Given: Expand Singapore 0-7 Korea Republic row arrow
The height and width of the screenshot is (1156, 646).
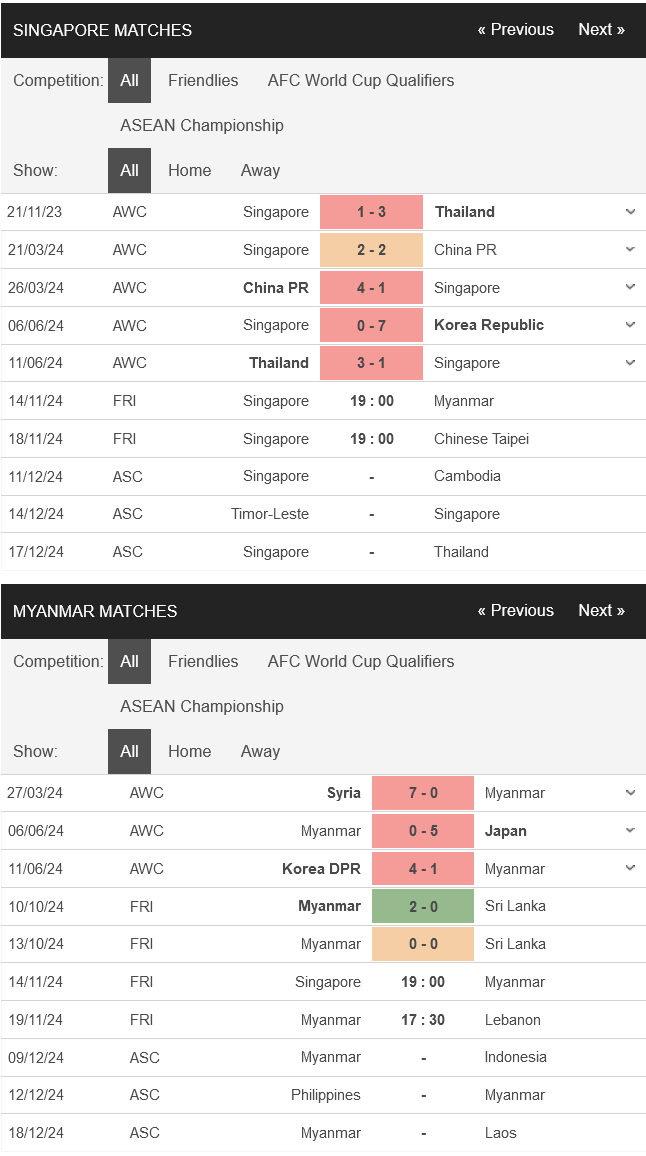Looking at the screenshot, I should (x=630, y=325).
